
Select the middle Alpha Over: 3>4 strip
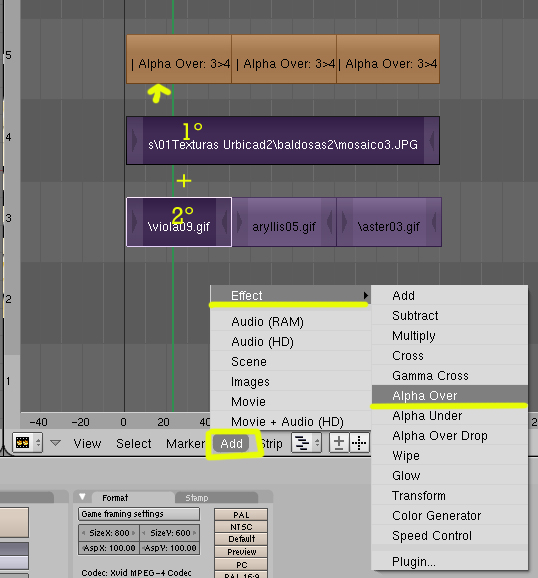[x=284, y=59]
